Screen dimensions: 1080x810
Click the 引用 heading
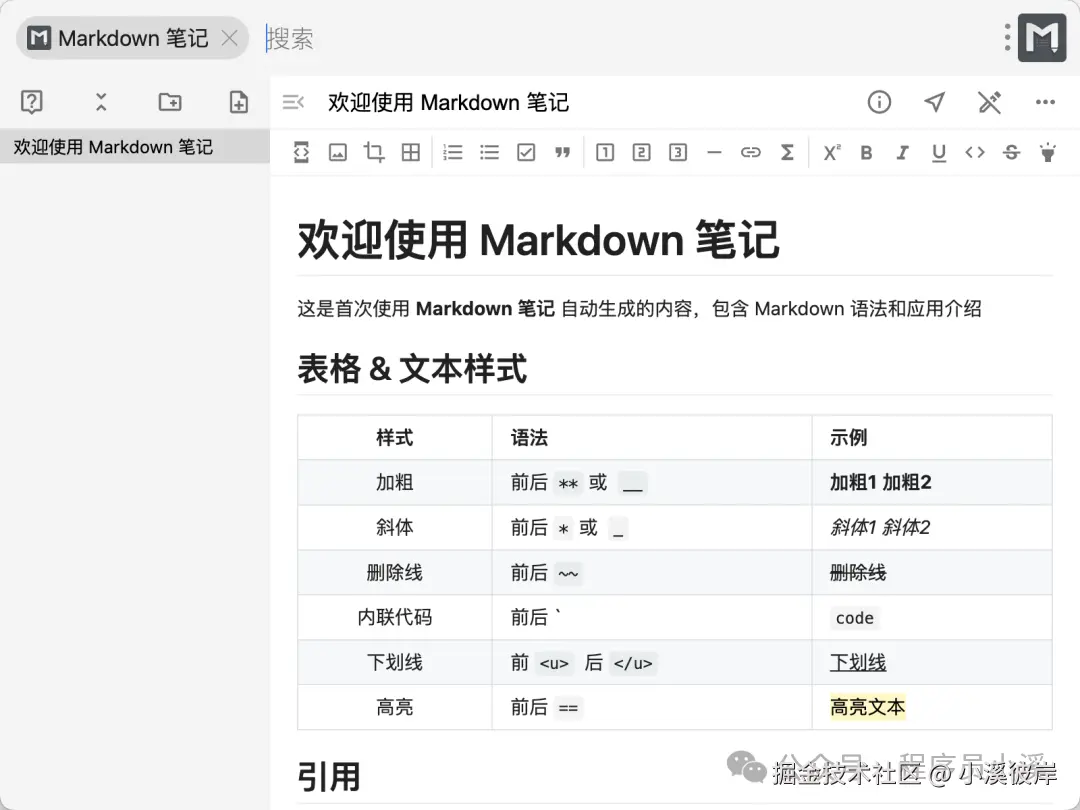(x=329, y=777)
